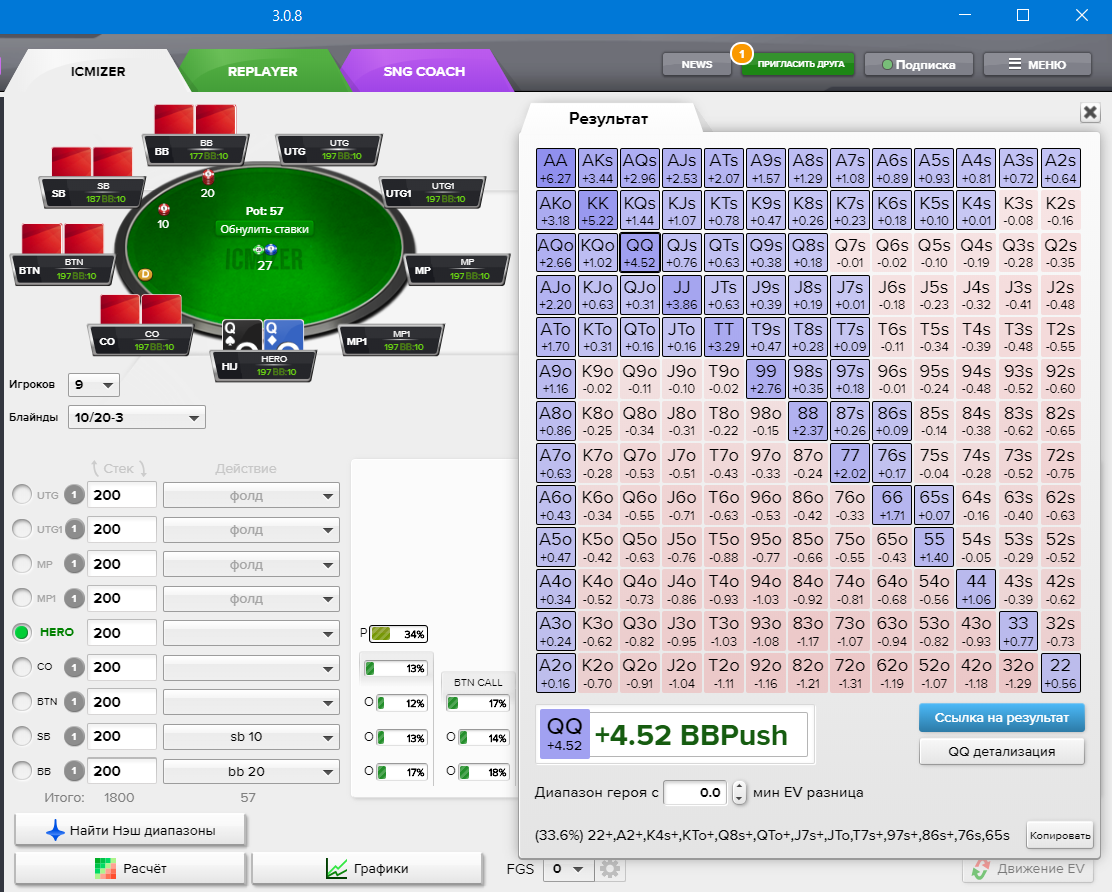The width and height of the screenshot is (1112, 892).
Task: Click the stack circle icon beside BTN
Action: [74, 702]
